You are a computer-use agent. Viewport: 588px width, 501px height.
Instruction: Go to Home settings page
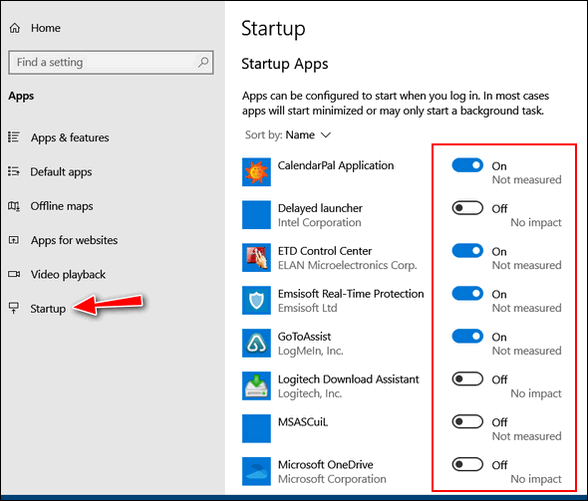tap(46, 28)
